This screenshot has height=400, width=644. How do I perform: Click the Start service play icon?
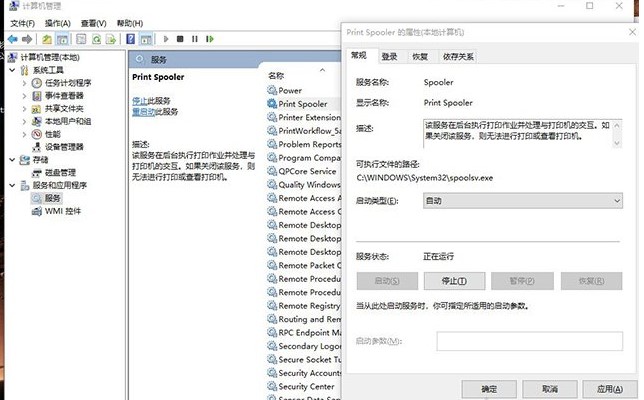click(x=166, y=39)
